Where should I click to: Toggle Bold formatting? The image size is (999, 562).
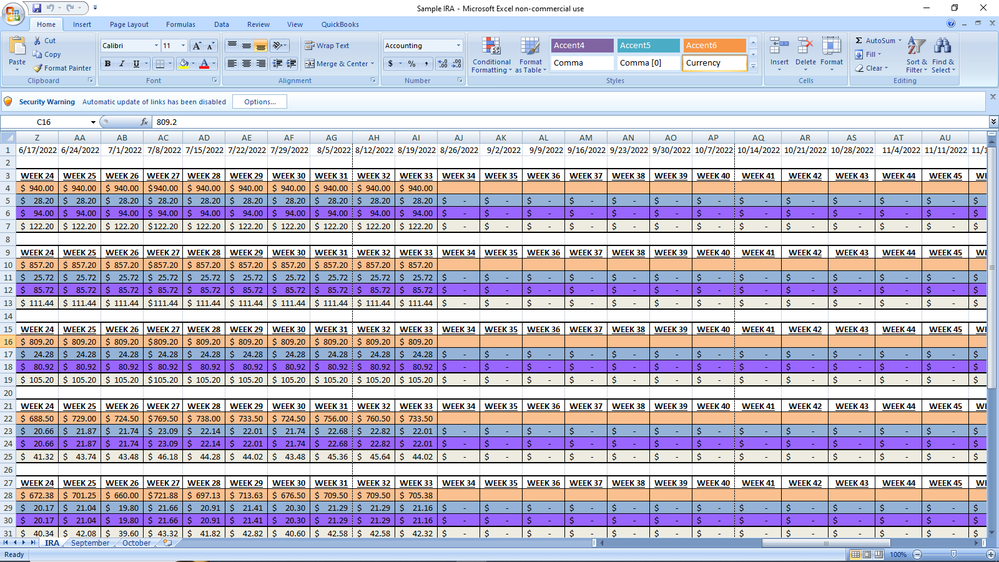click(108, 64)
